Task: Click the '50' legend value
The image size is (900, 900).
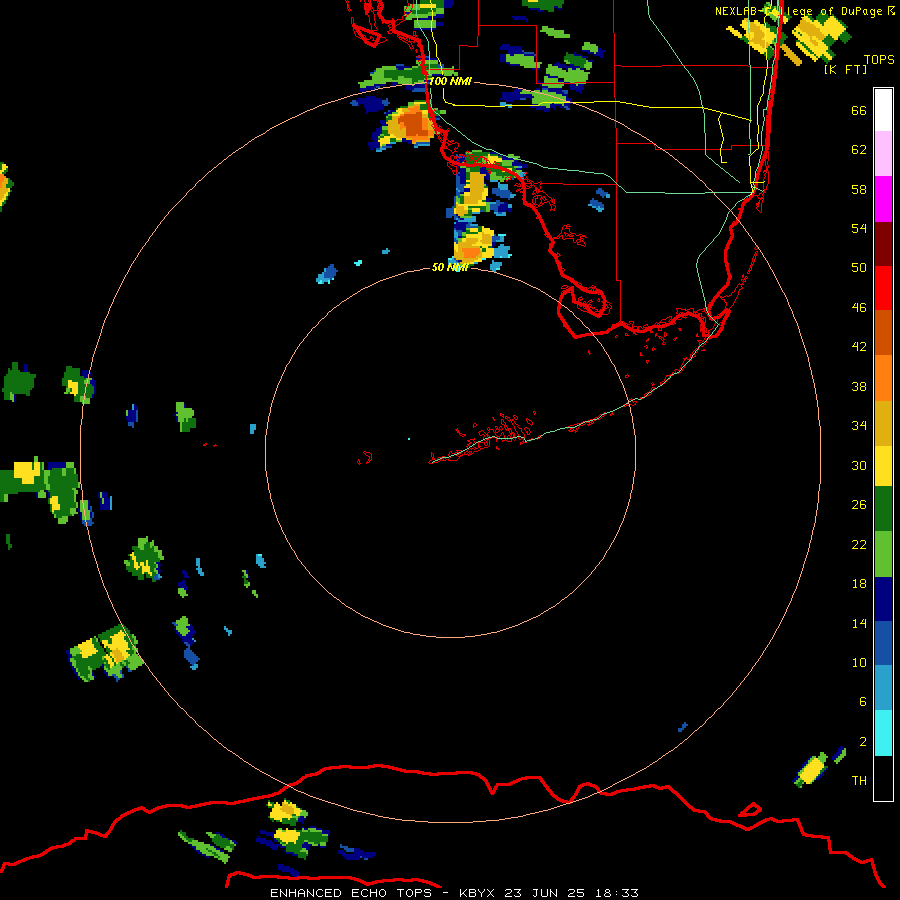Action: click(x=859, y=268)
